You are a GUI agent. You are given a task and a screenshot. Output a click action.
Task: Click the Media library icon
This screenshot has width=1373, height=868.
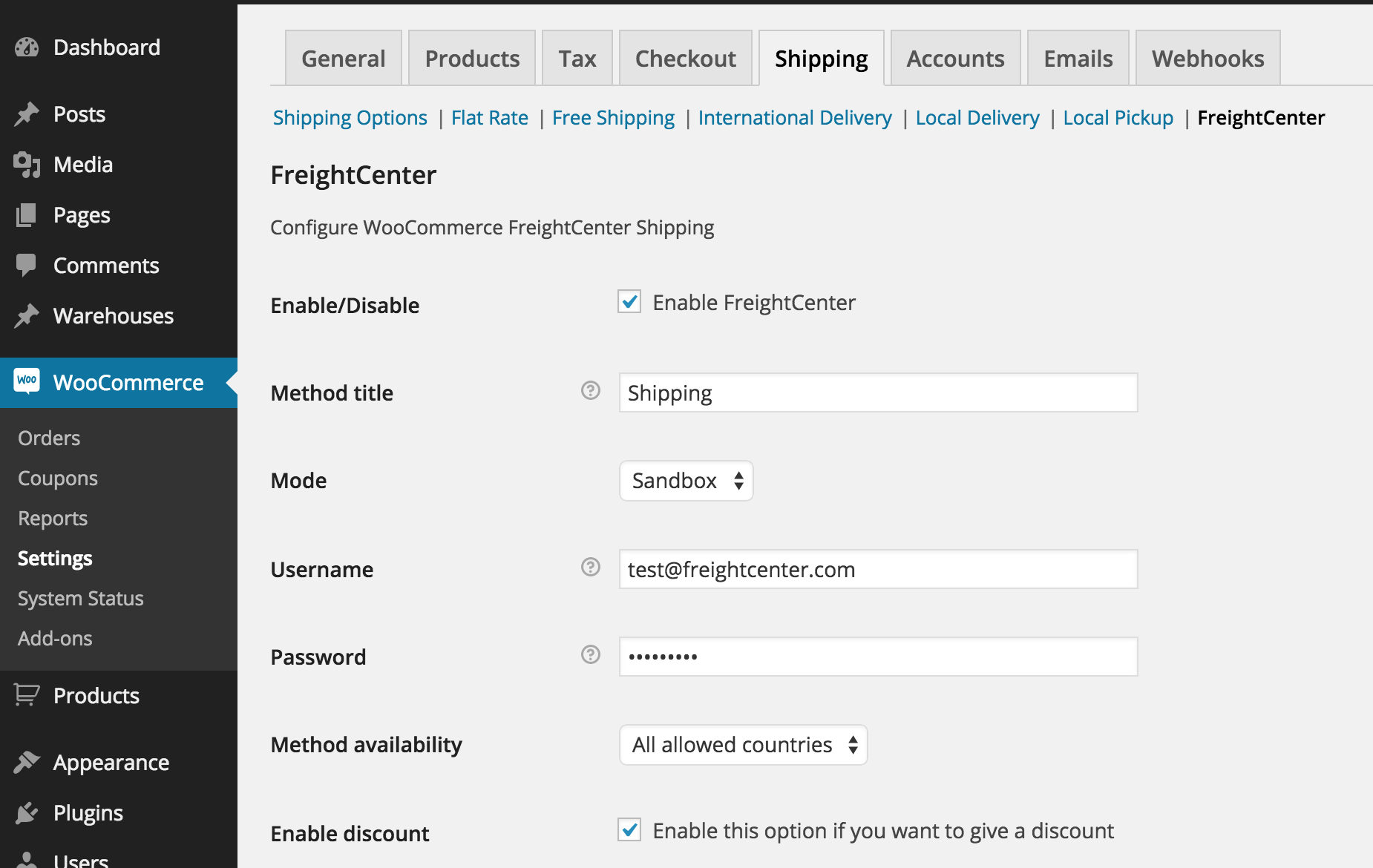27,165
